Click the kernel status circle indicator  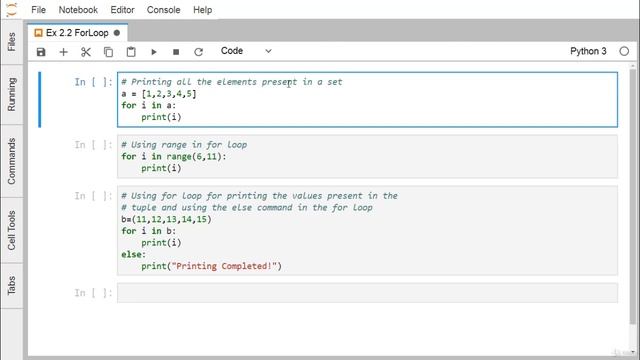coord(624,51)
